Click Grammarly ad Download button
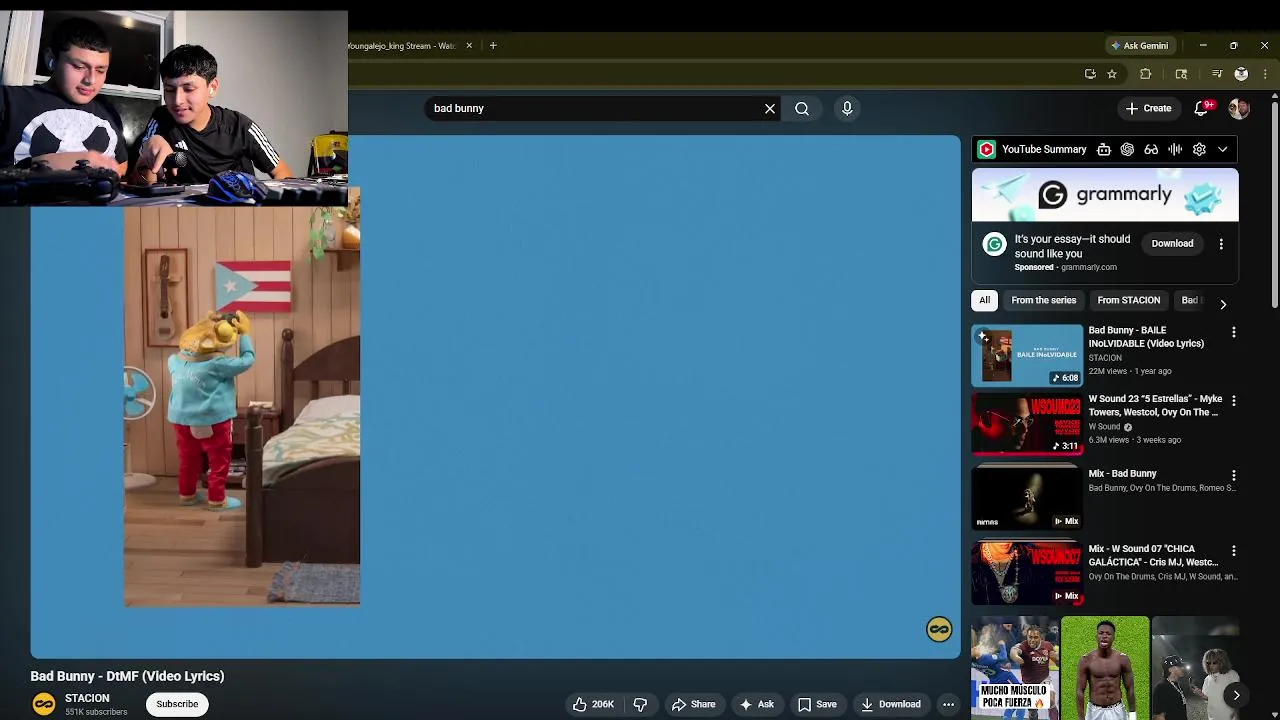The image size is (1280, 720). [x=1172, y=243]
